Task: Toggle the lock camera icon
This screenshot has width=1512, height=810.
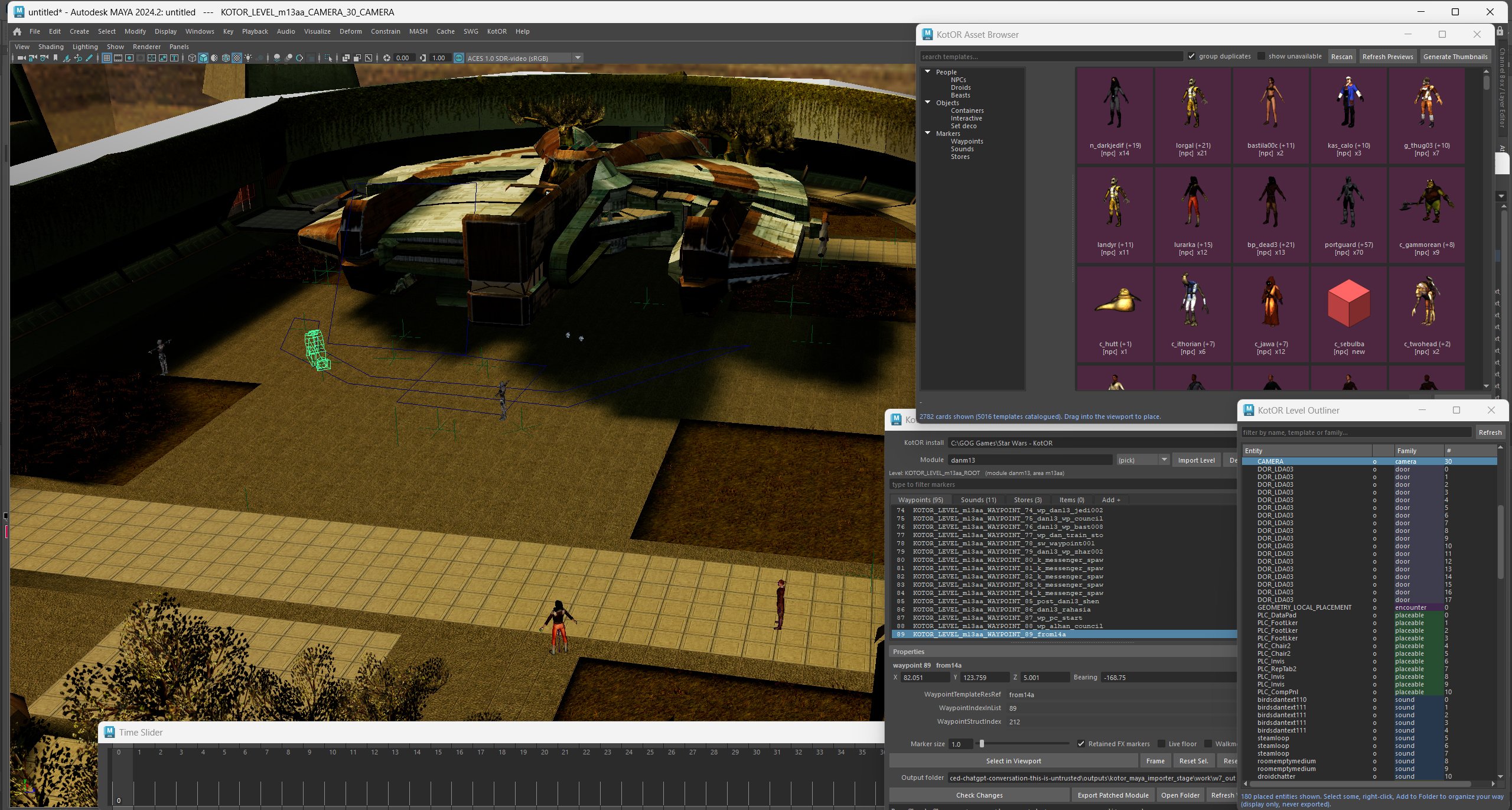Action: point(33,58)
